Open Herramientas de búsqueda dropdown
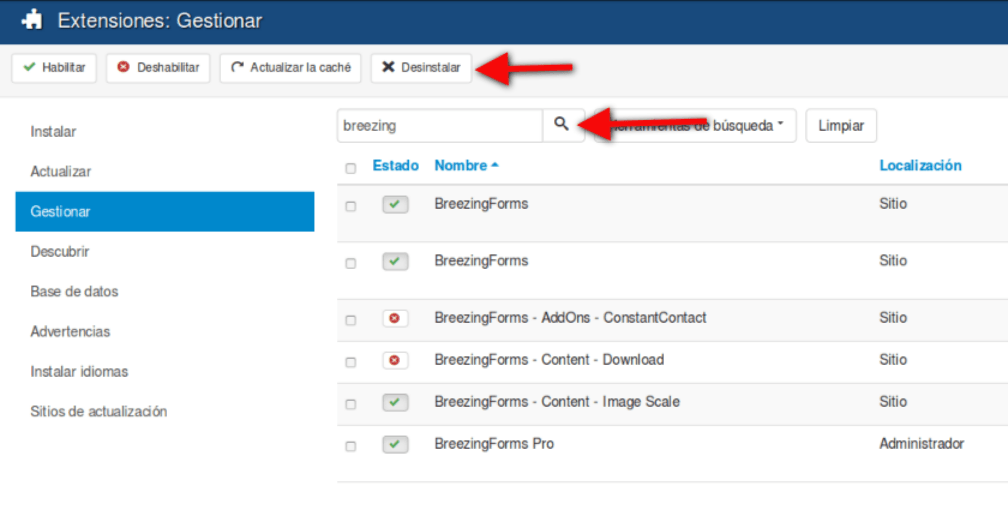 (696, 125)
